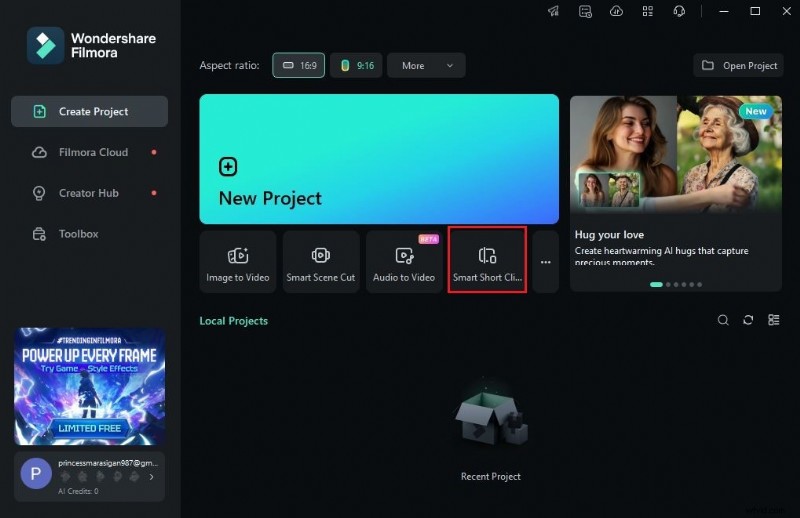The width and height of the screenshot is (800, 518).
Task: Expand the More aspect ratio dropdown
Action: click(x=426, y=65)
